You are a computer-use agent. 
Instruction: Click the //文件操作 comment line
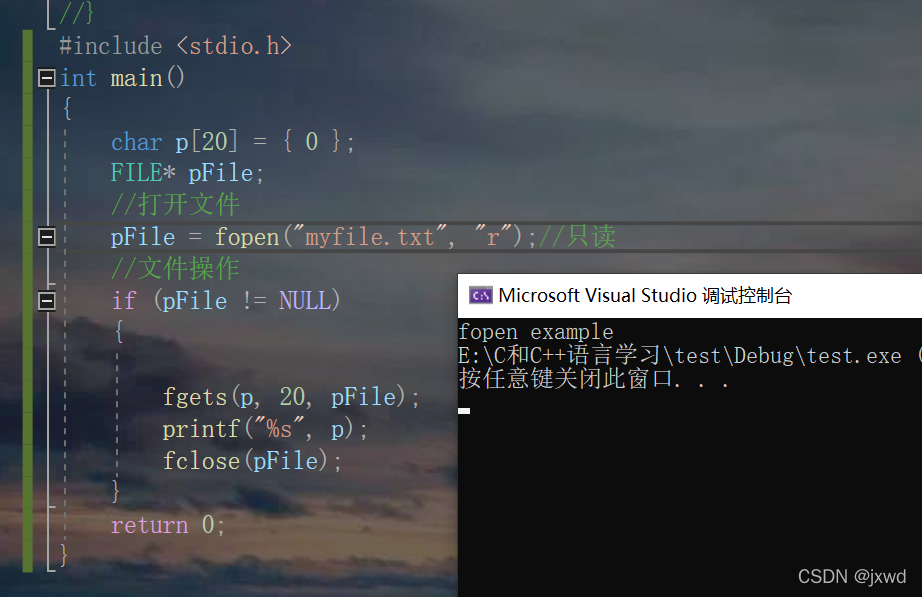point(175,269)
